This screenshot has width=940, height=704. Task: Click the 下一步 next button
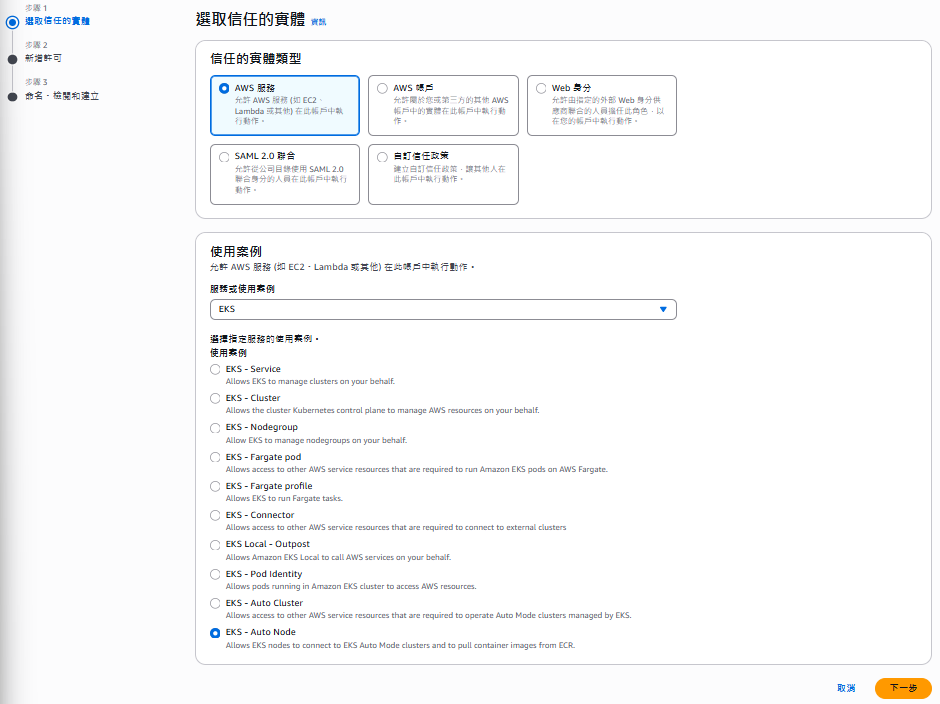coord(903,688)
